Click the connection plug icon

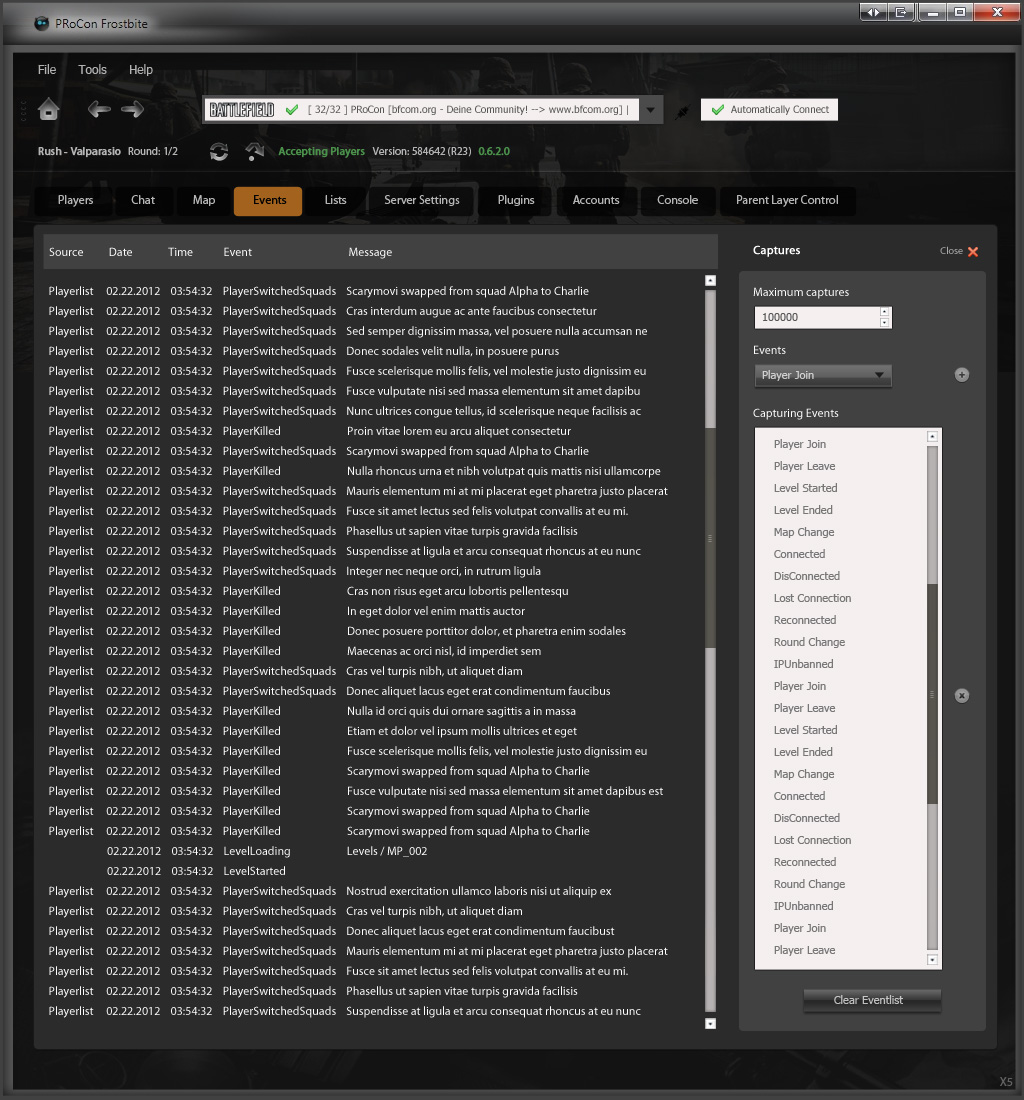[x=682, y=111]
